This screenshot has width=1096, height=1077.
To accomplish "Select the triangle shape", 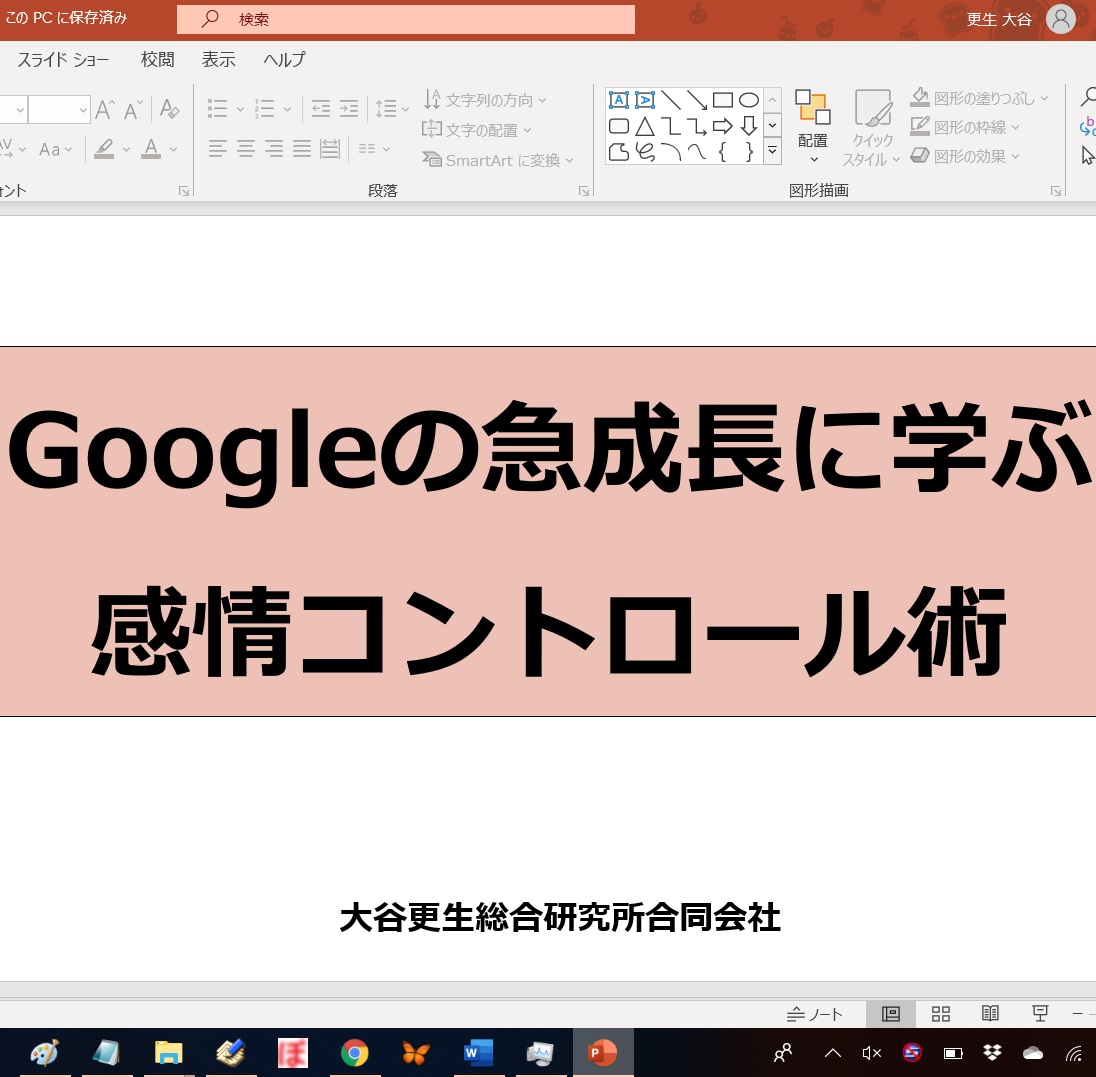I will (x=645, y=126).
